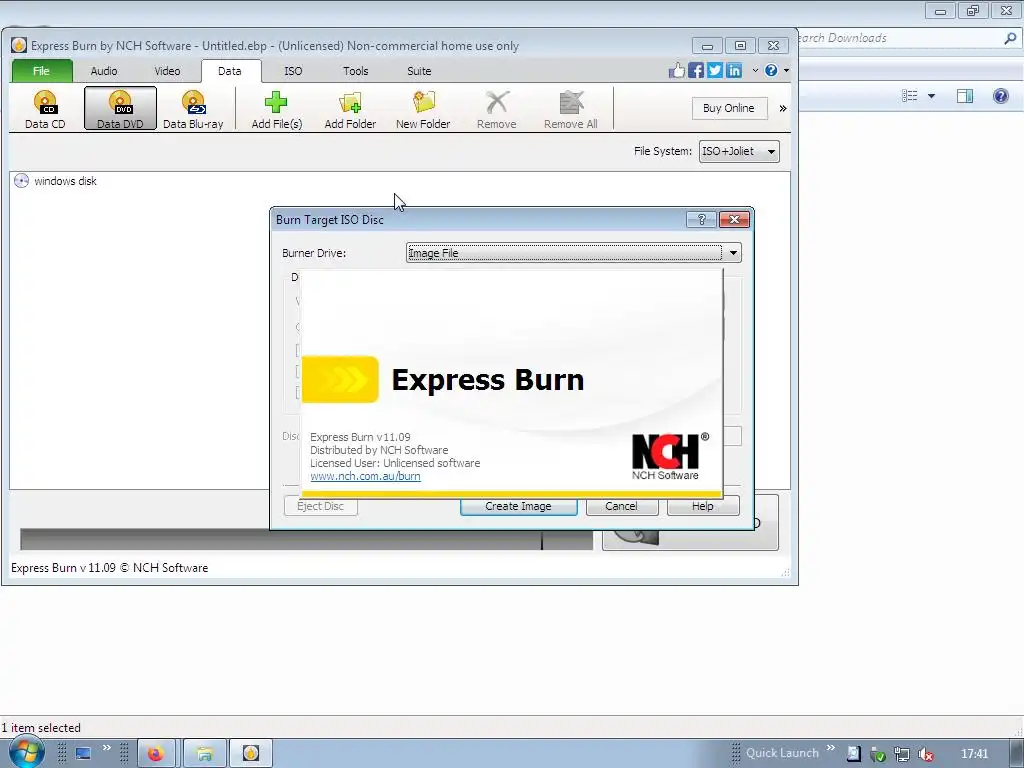The height and width of the screenshot is (768, 1024).
Task: Expand toolbar overflow chevron next to Buy Online
Action: [x=782, y=108]
